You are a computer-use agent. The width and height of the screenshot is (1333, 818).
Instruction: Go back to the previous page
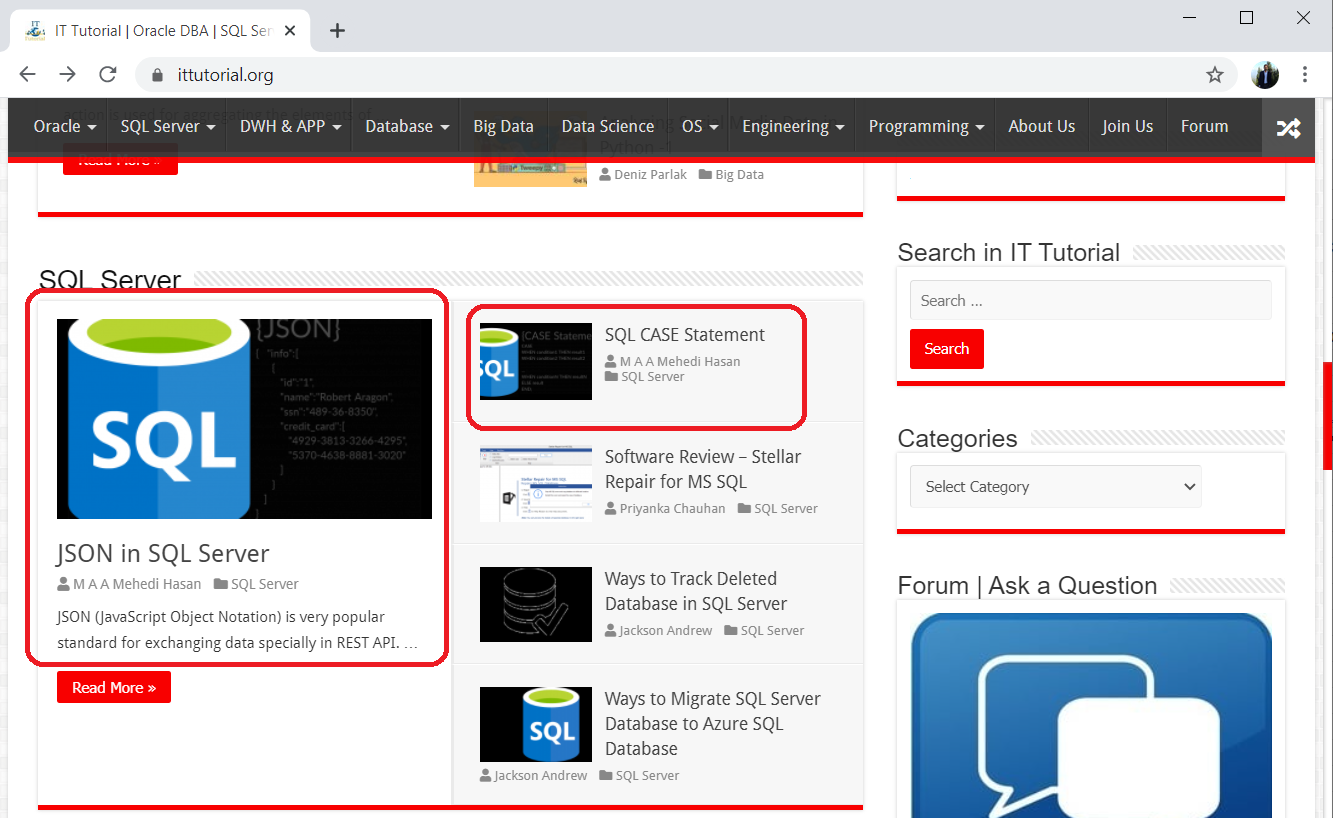pos(27,74)
